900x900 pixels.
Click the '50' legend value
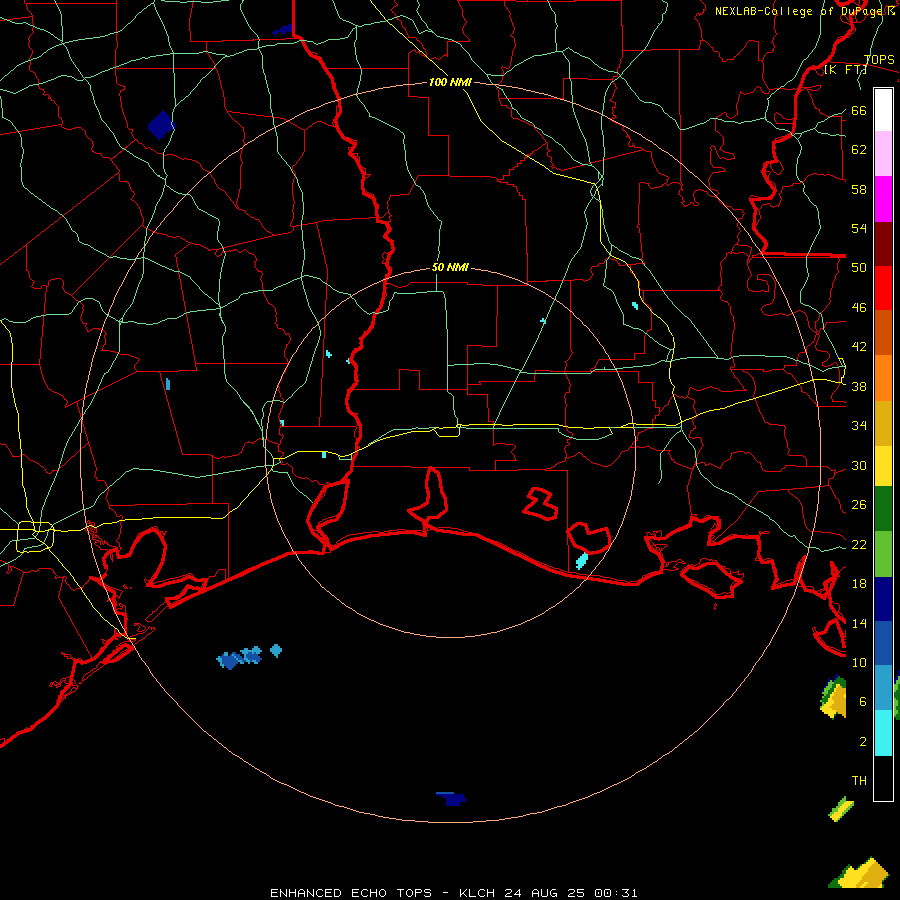[859, 268]
